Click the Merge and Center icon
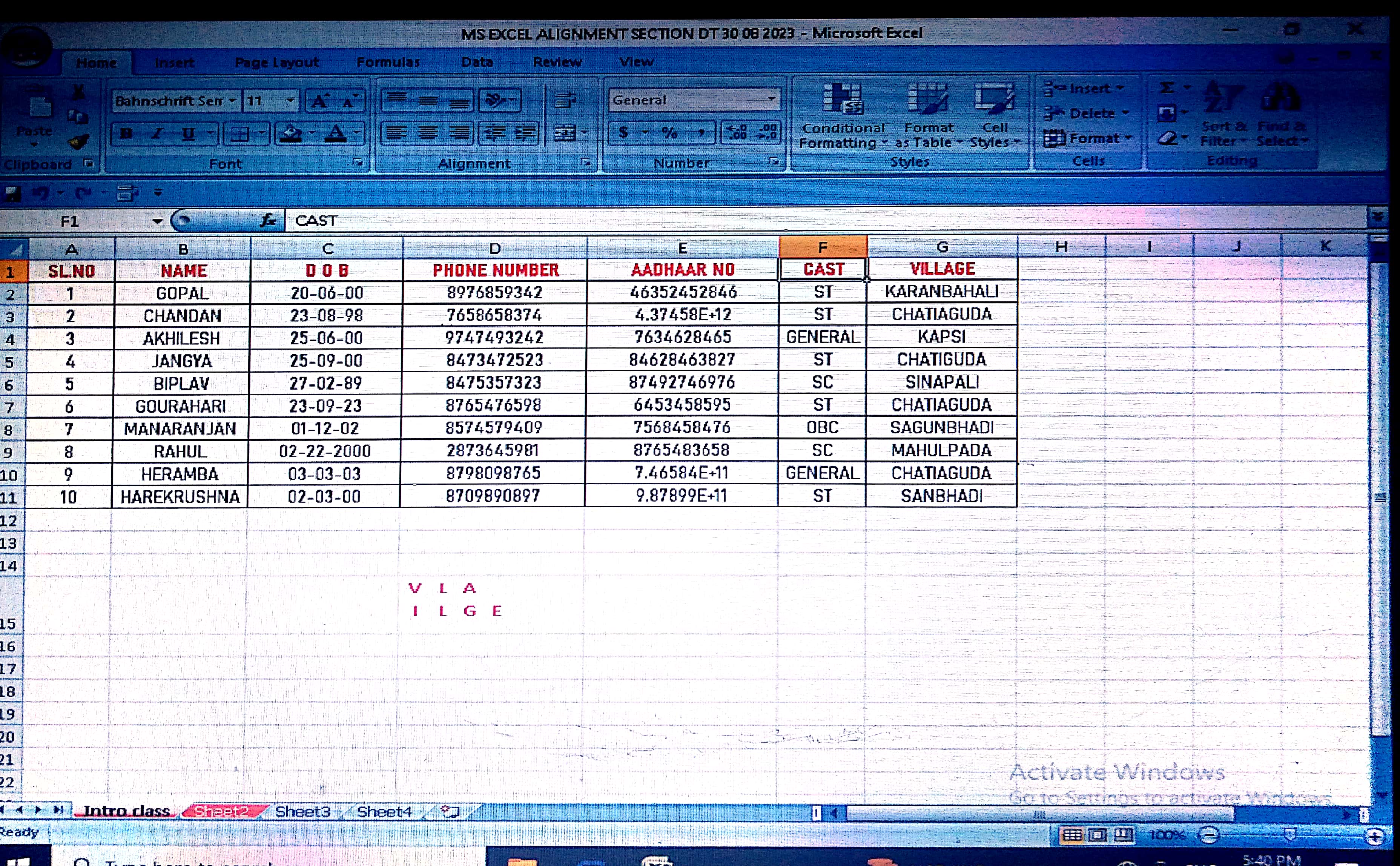Image resolution: width=1400 pixels, height=866 pixels. pos(566,134)
